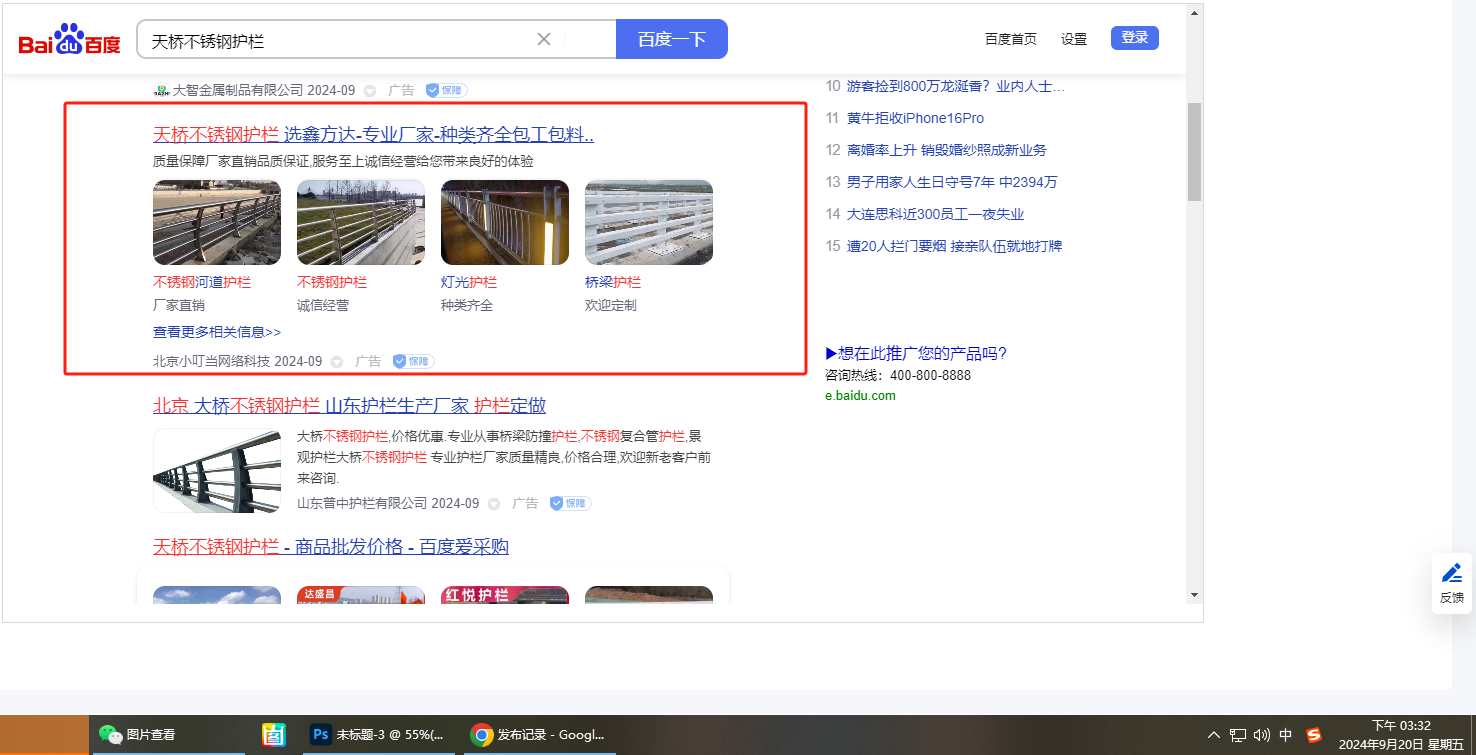This screenshot has height=755, width=1476.
Task: Click the 保障 badge beside 山东普中护栏有限公司
Action: click(570, 503)
